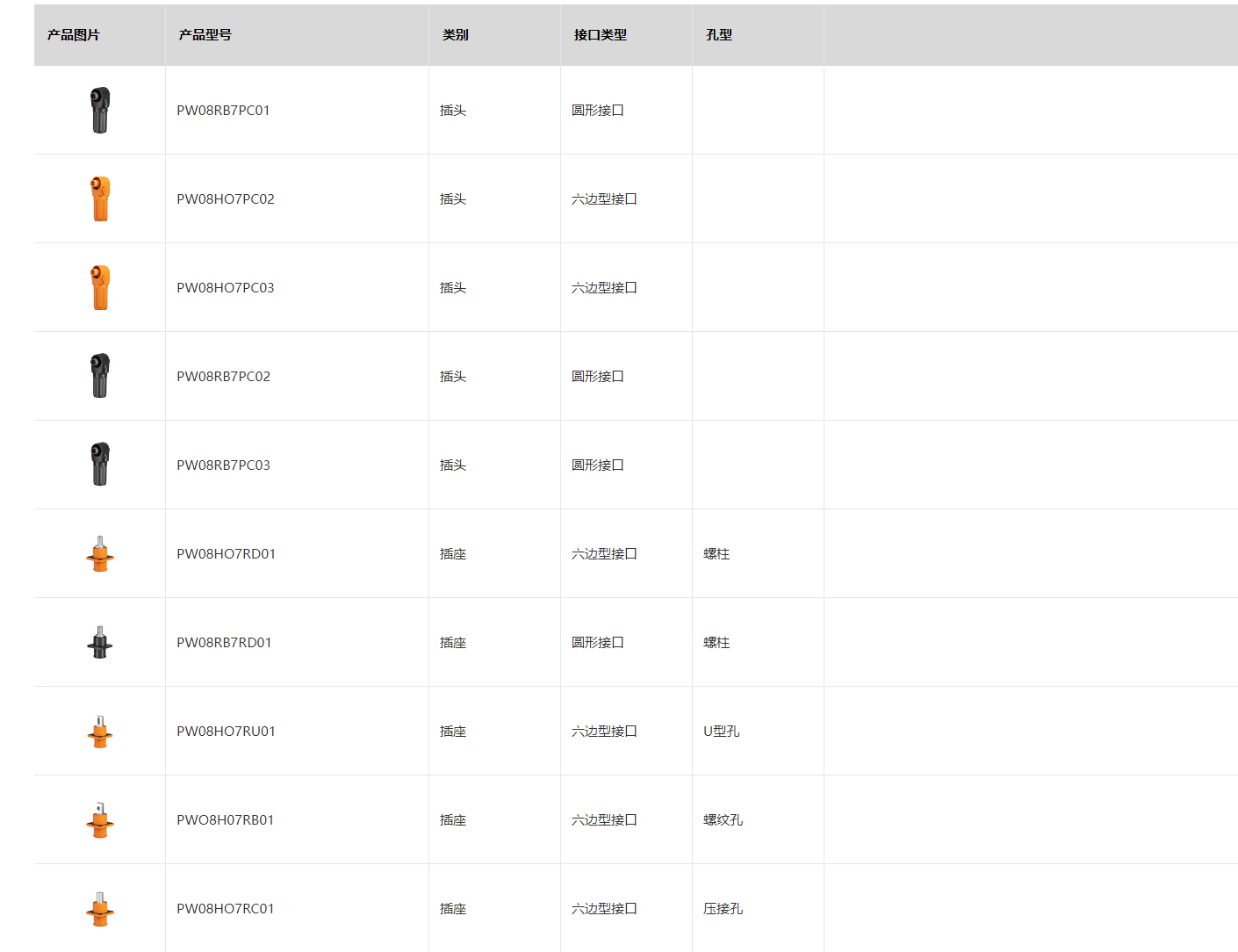Open the PWO8H07RB01 socket image

[x=100, y=820]
